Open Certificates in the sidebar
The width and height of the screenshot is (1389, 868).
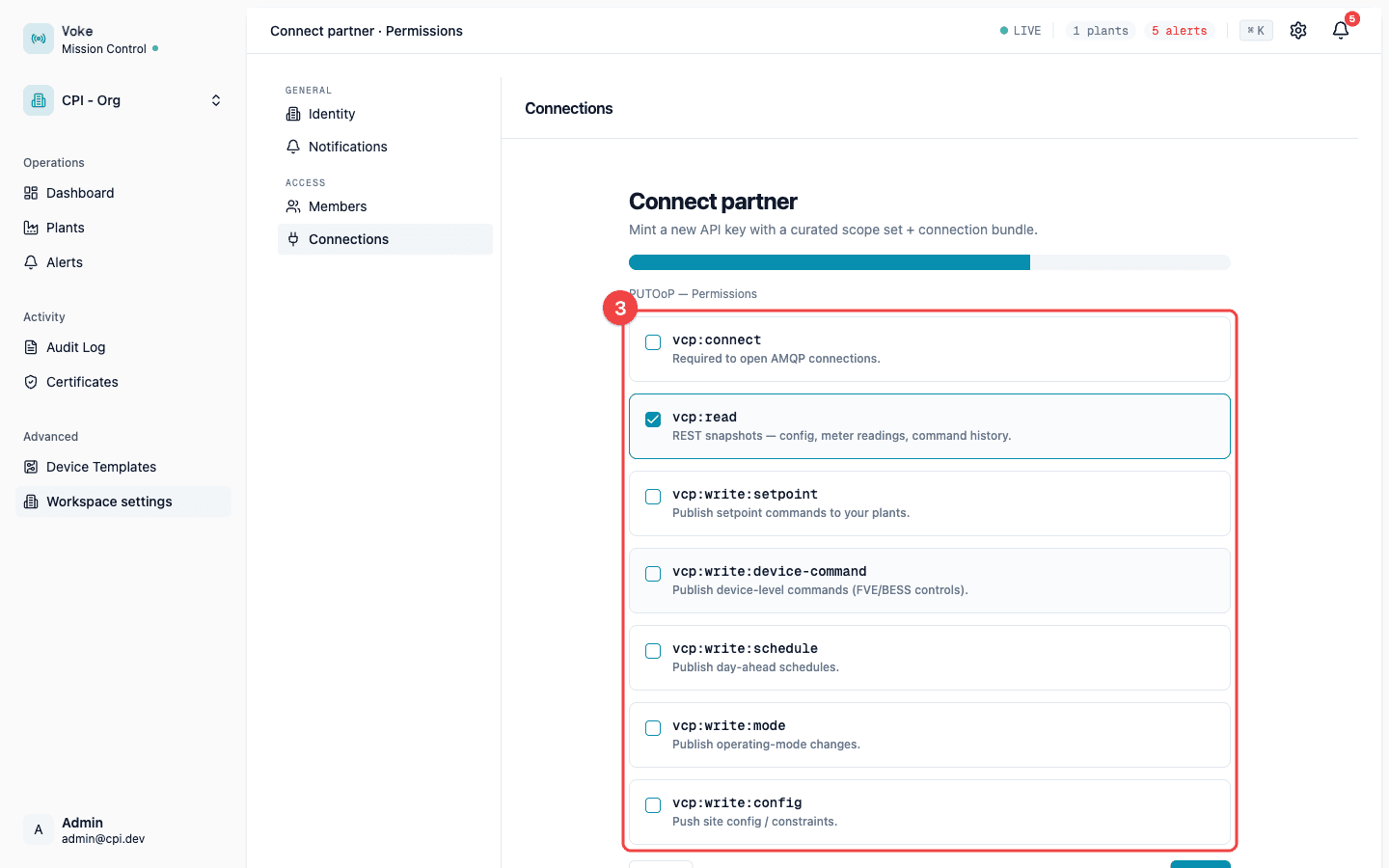(x=123, y=382)
